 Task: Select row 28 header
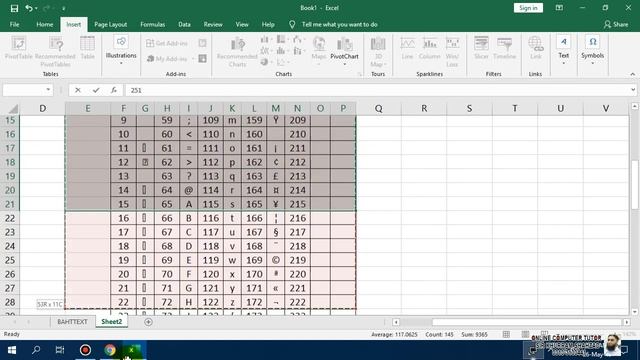pyautogui.click(x=10, y=302)
